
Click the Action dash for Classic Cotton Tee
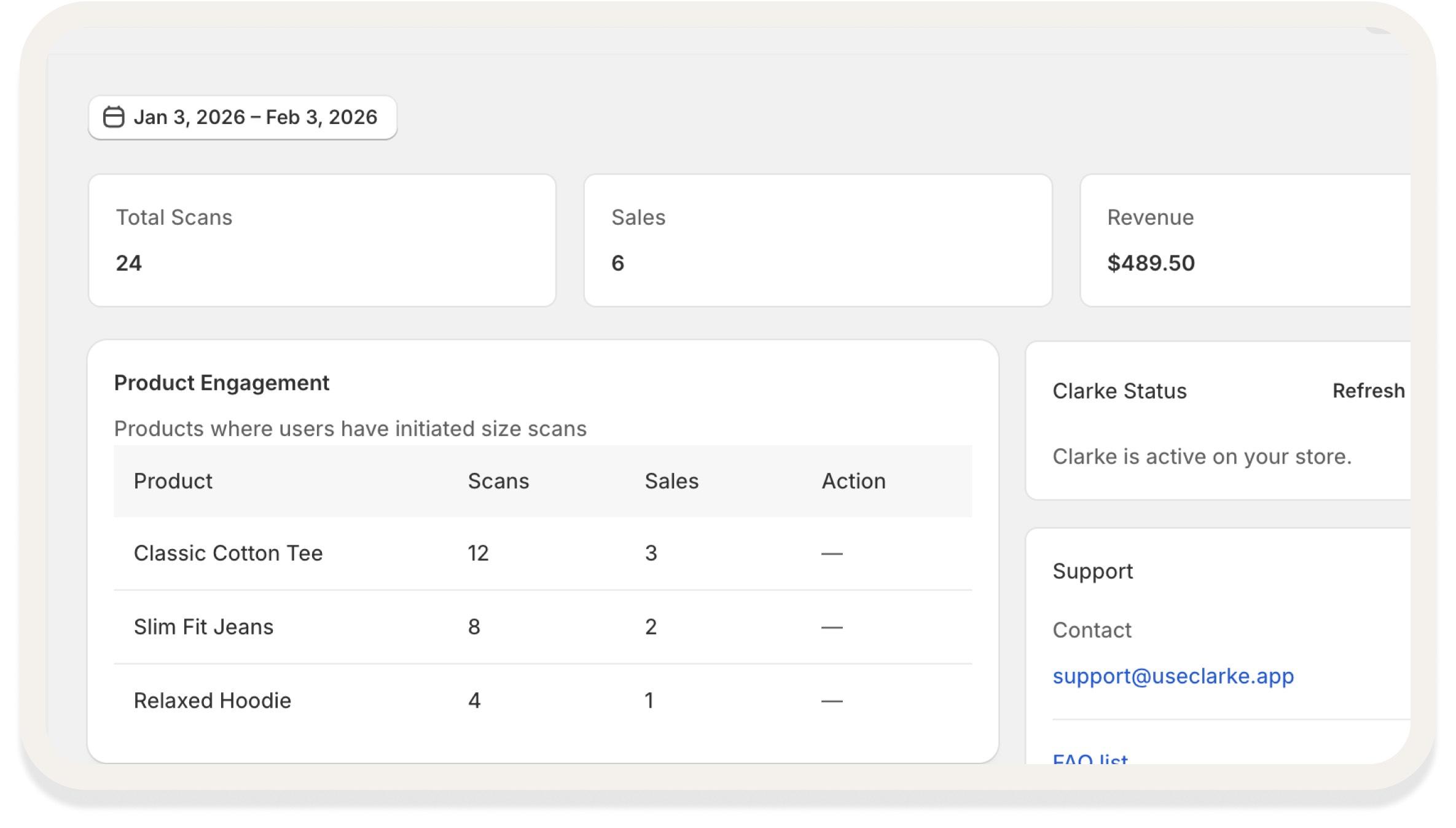click(831, 553)
